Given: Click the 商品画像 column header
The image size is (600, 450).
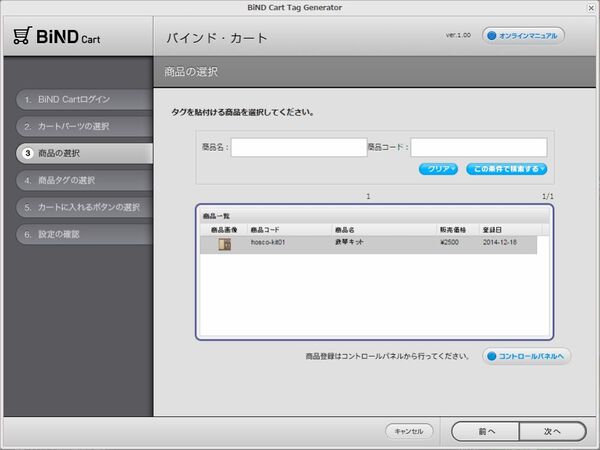Looking at the screenshot, I should [x=224, y=230].
